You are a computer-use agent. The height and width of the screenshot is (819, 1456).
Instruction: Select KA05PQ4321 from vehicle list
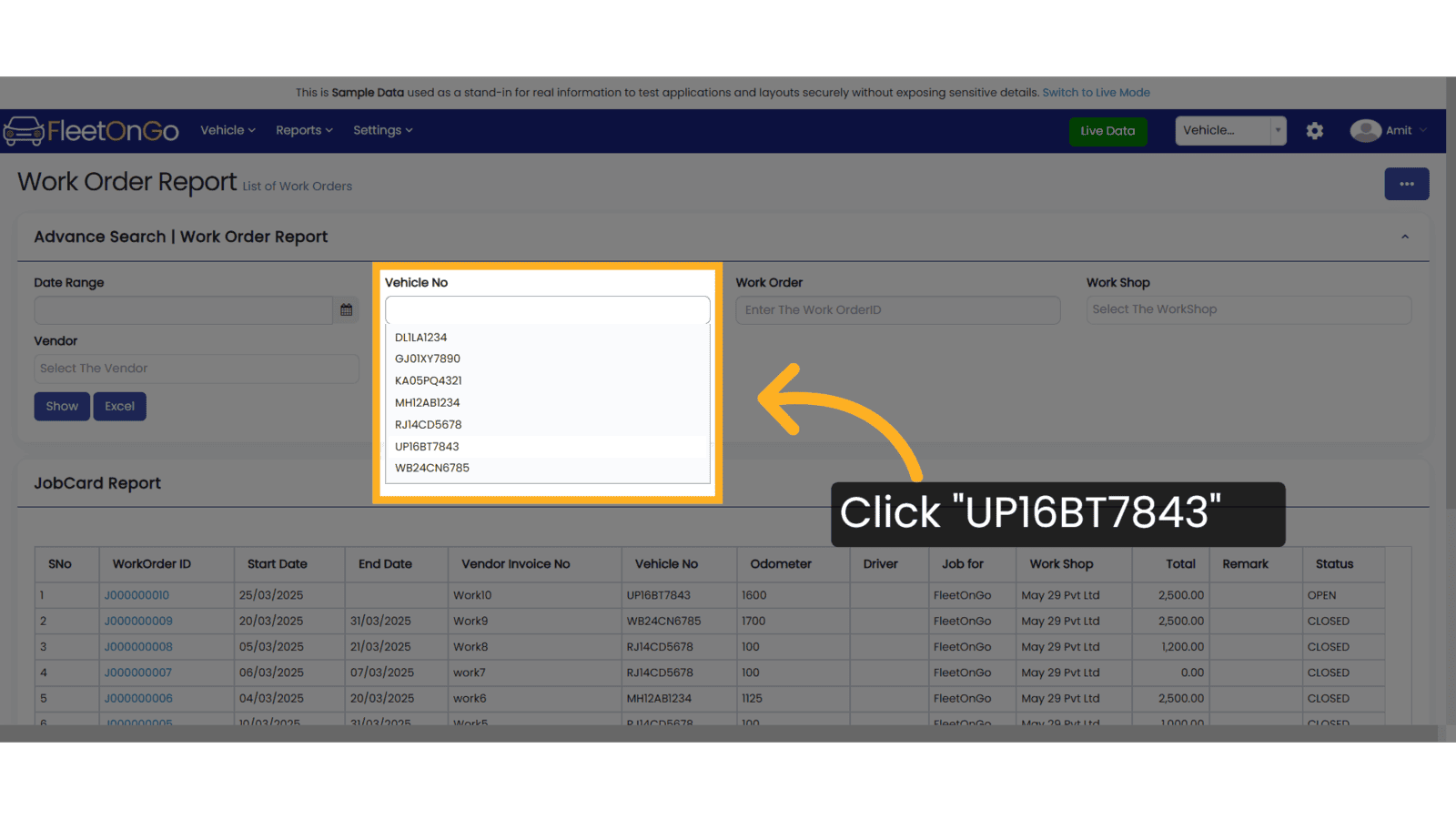coord(548,380)
